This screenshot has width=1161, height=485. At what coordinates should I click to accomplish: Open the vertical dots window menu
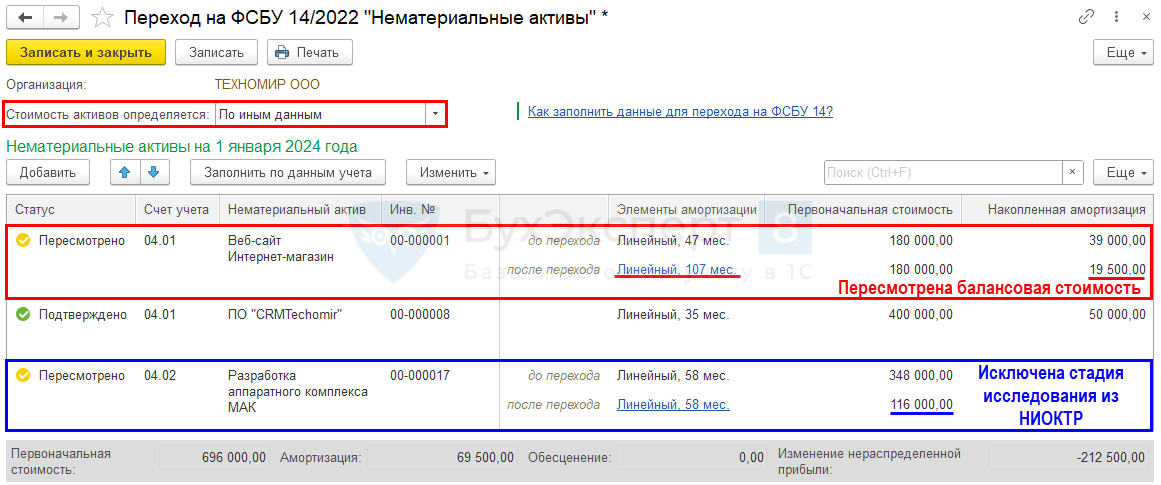1114,17
